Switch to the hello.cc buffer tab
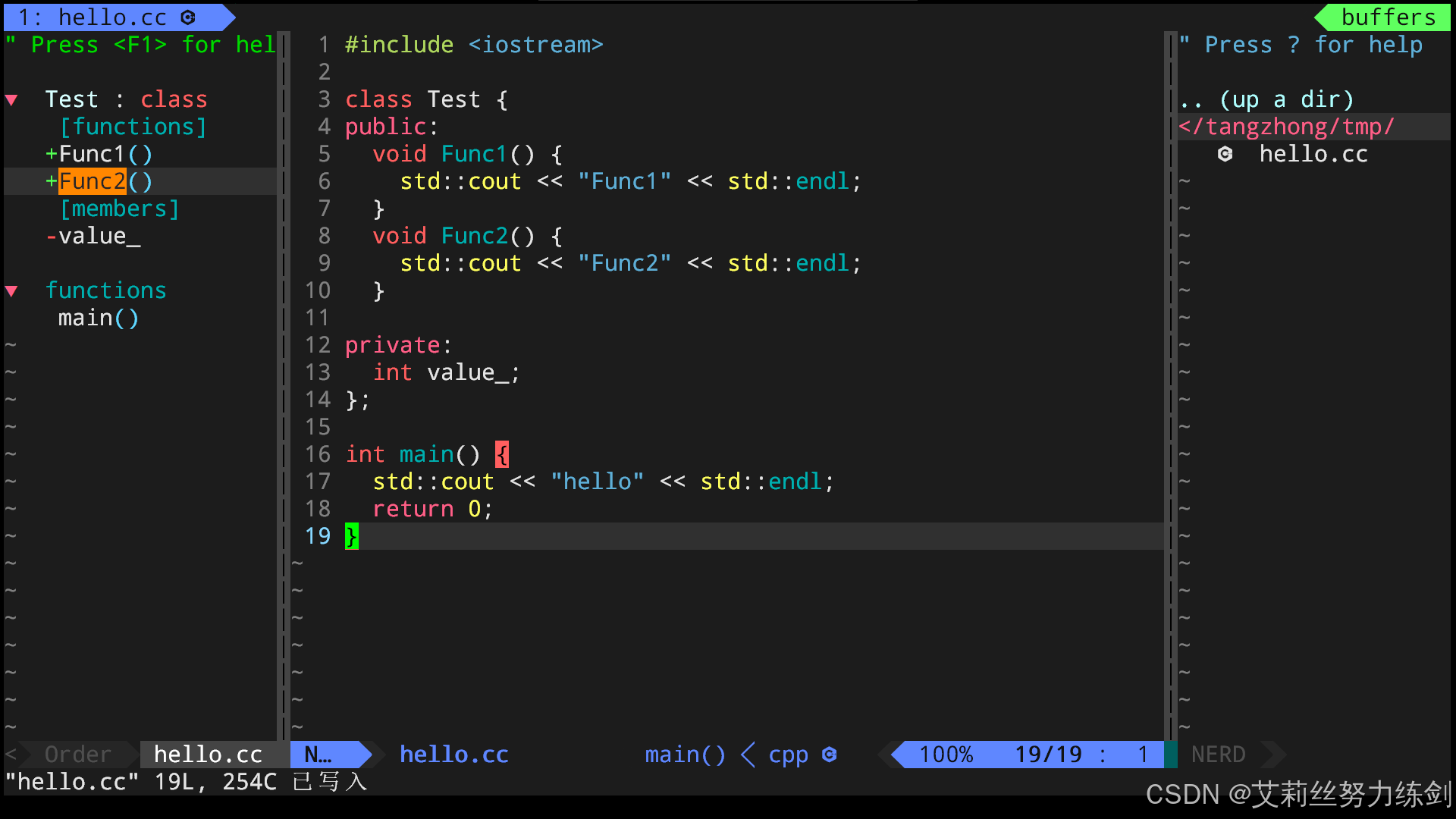This screenshot has width=1456, height=819. coord(112,17)
